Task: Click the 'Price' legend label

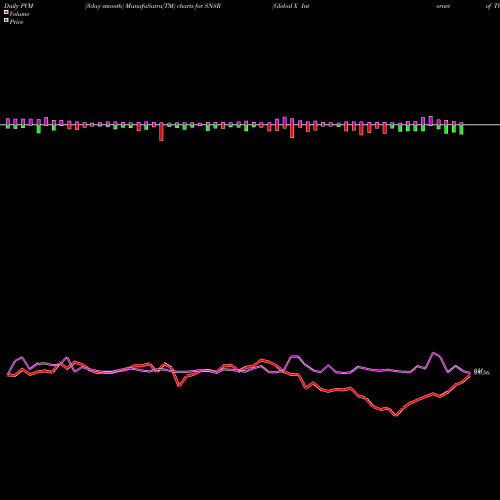Action: (x=16, y=22)
